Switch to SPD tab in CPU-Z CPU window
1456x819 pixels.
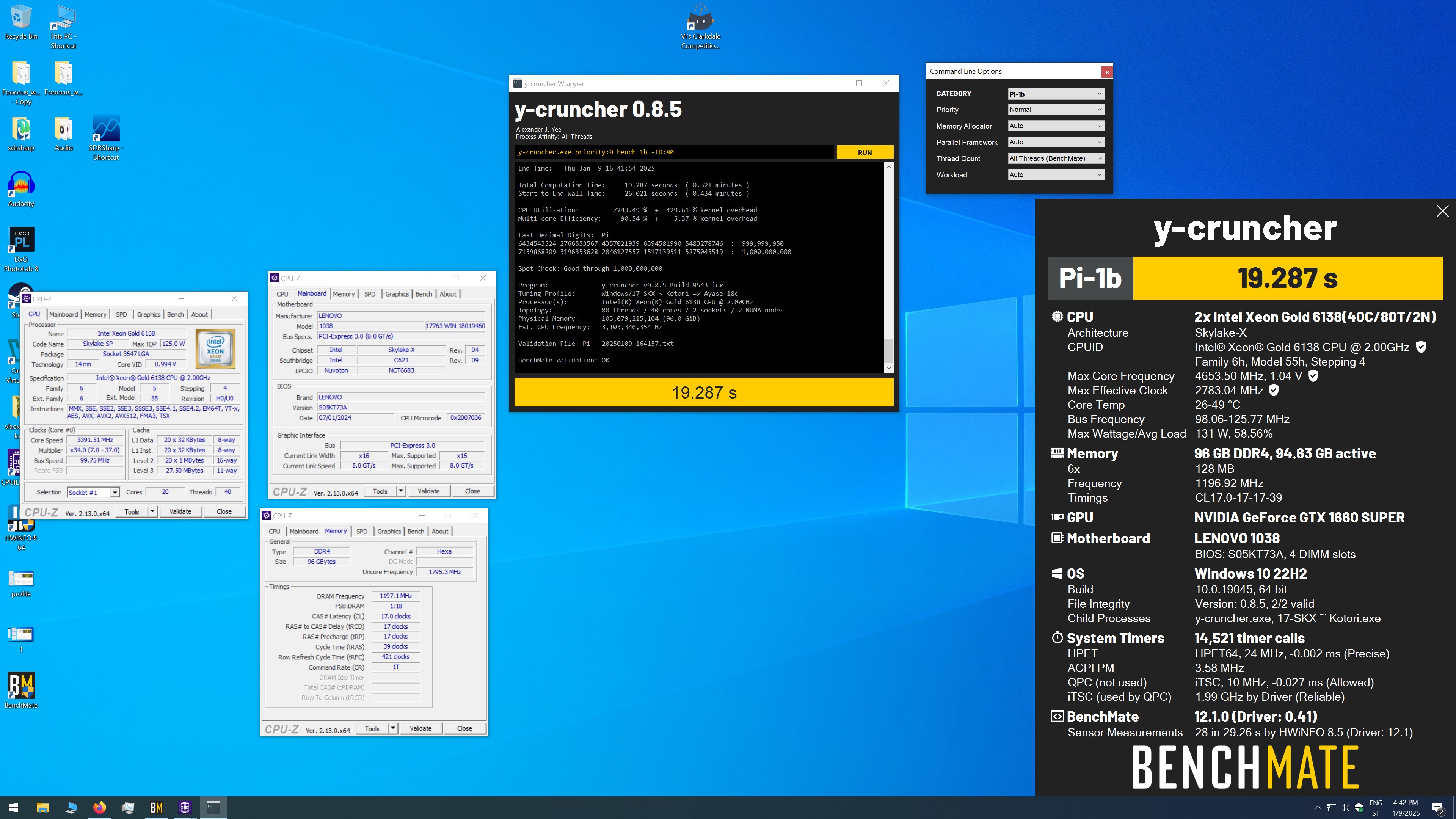121,314
